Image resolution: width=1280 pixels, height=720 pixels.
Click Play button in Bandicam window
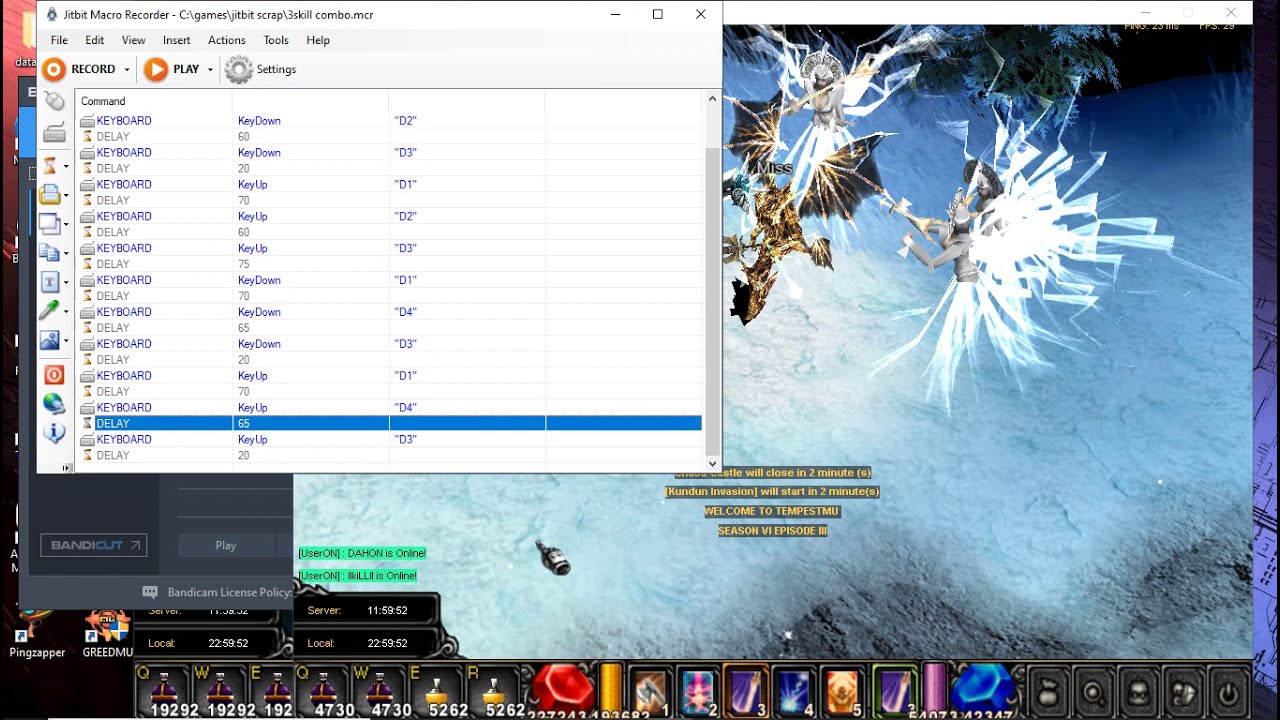point(226,545)
